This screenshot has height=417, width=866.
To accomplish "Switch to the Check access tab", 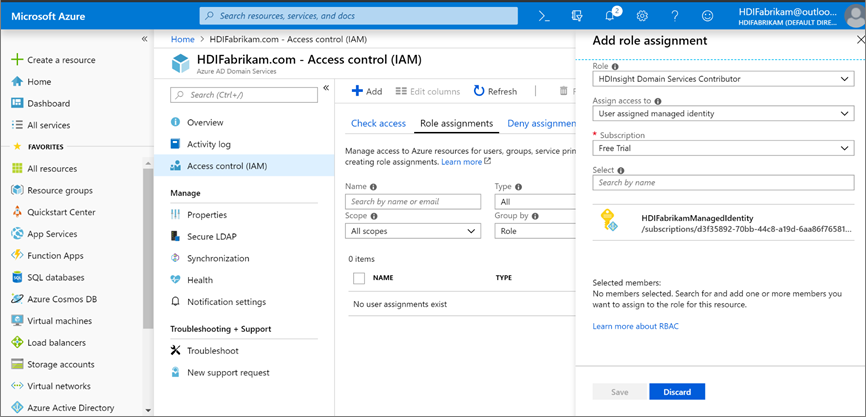I will point(378,123).
